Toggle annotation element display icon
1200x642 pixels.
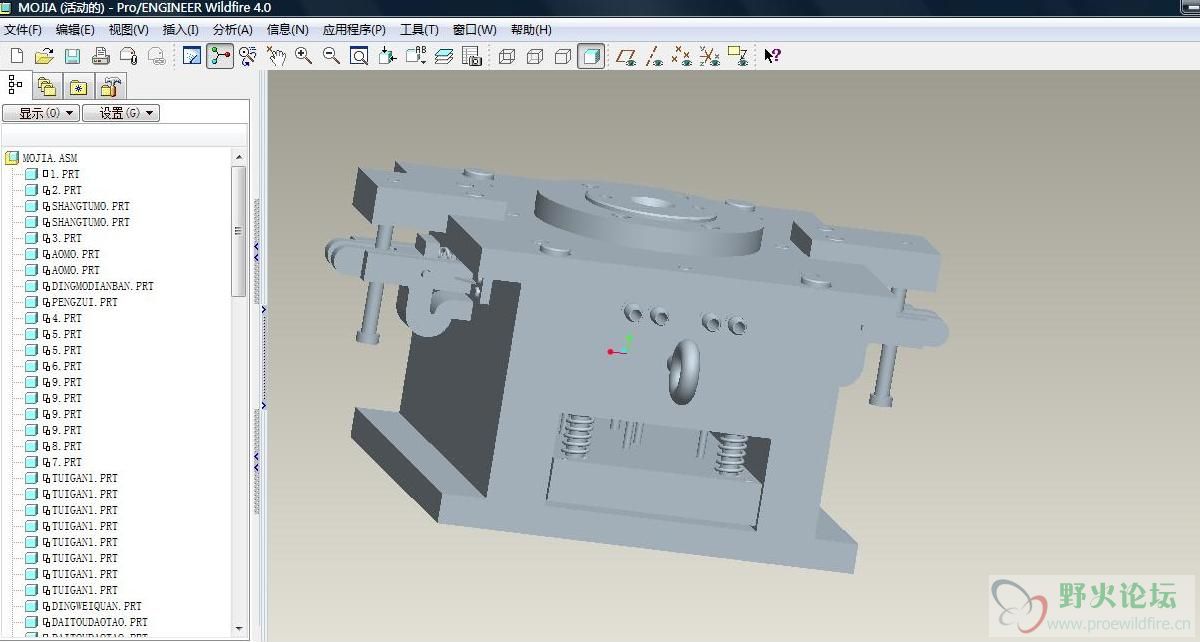738,56
